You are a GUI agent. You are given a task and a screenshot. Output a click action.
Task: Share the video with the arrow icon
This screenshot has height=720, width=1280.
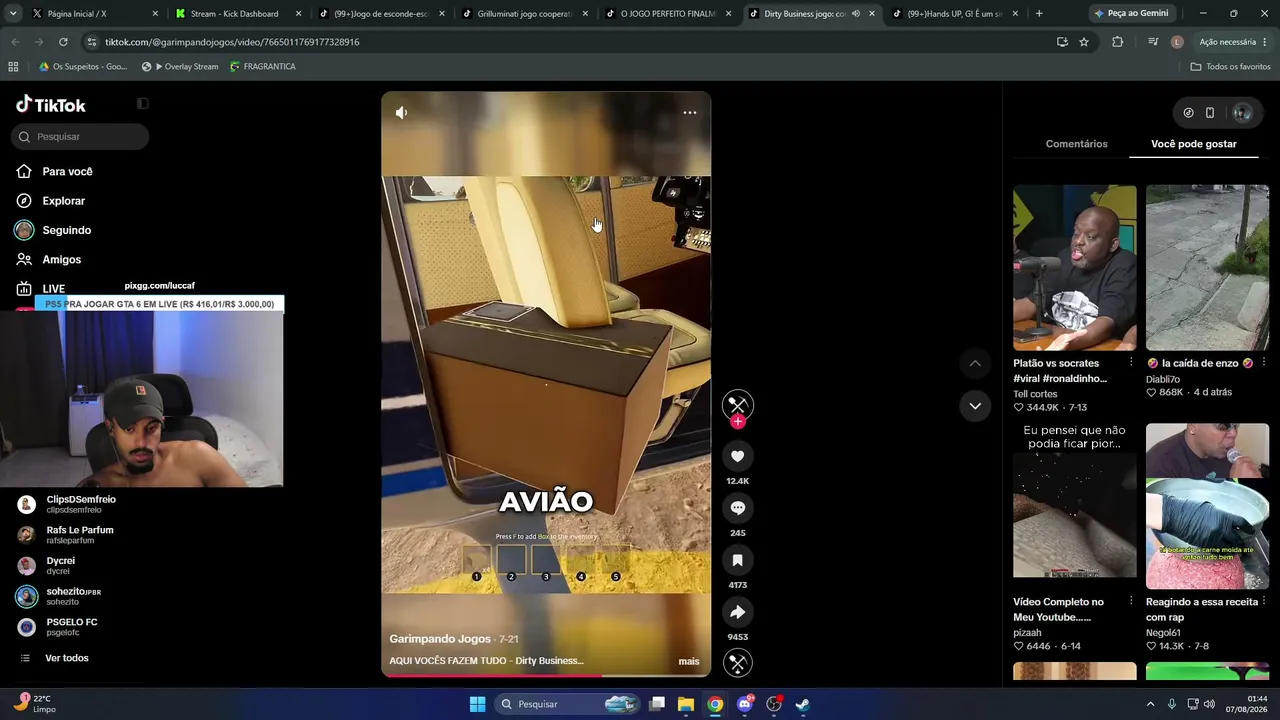pyautogui.click(x=738, y=612)
